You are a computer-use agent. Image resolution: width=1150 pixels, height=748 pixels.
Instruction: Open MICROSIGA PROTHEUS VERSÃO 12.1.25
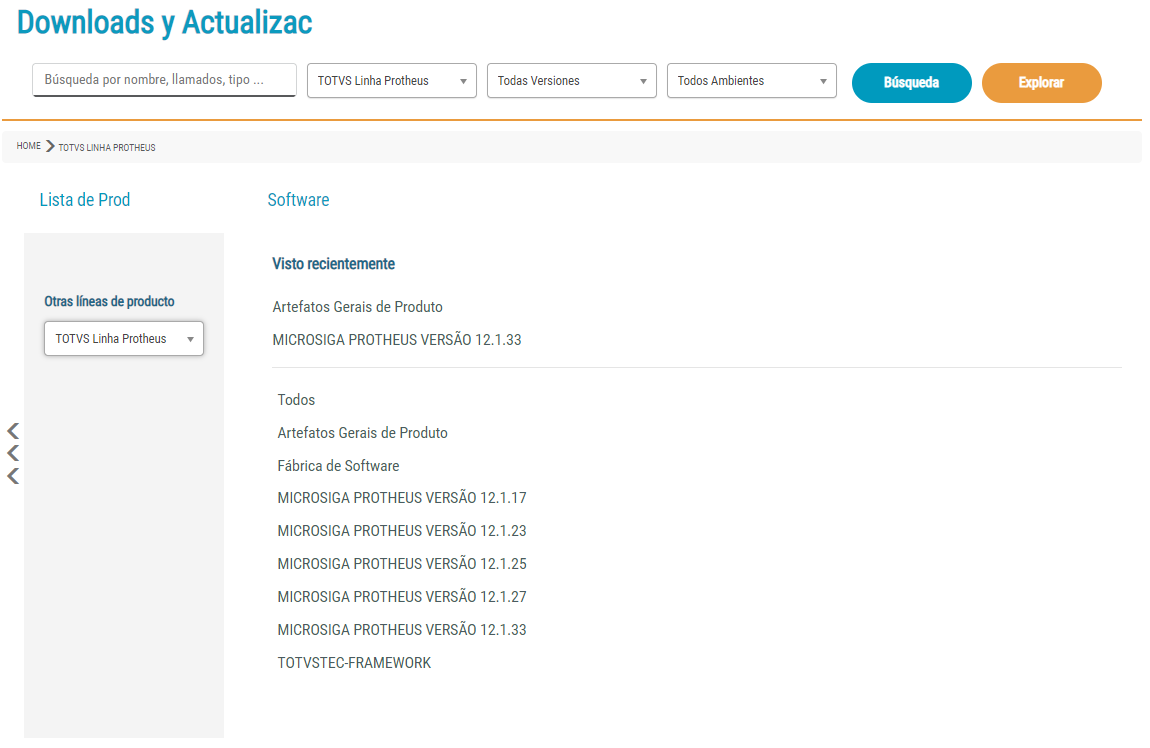[402, 564]
